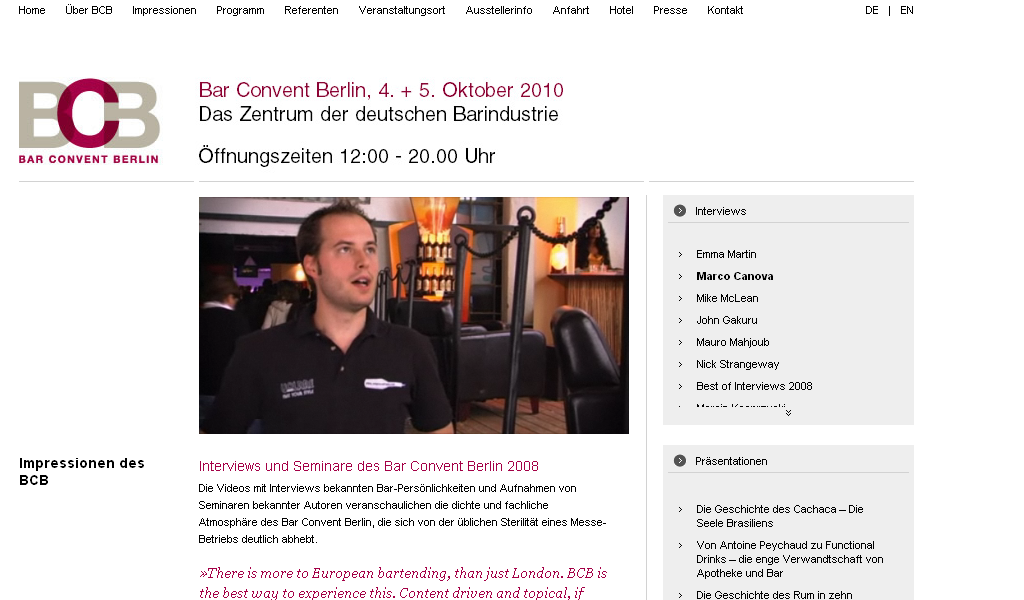Click the round arrow icon beside Präsentationen
This screenshot has width=1024, height=600.
pos(680,461)
